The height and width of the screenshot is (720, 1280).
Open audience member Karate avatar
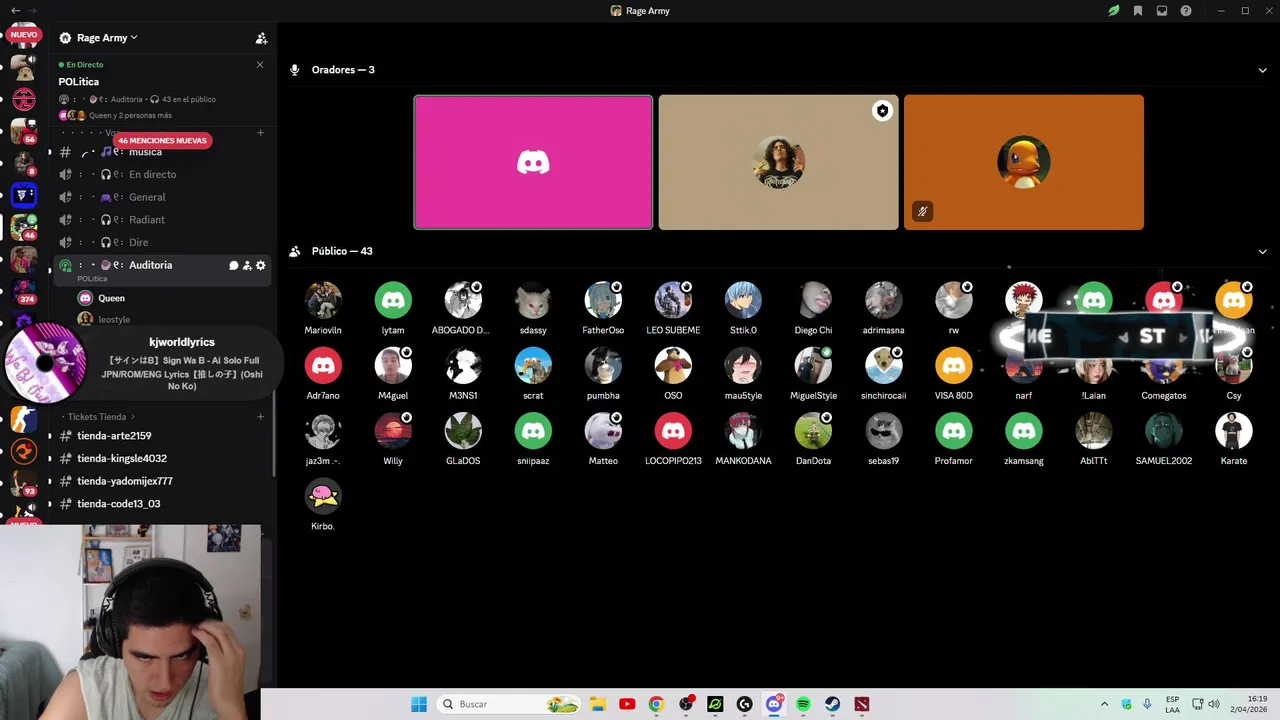tap(1233, 431)
